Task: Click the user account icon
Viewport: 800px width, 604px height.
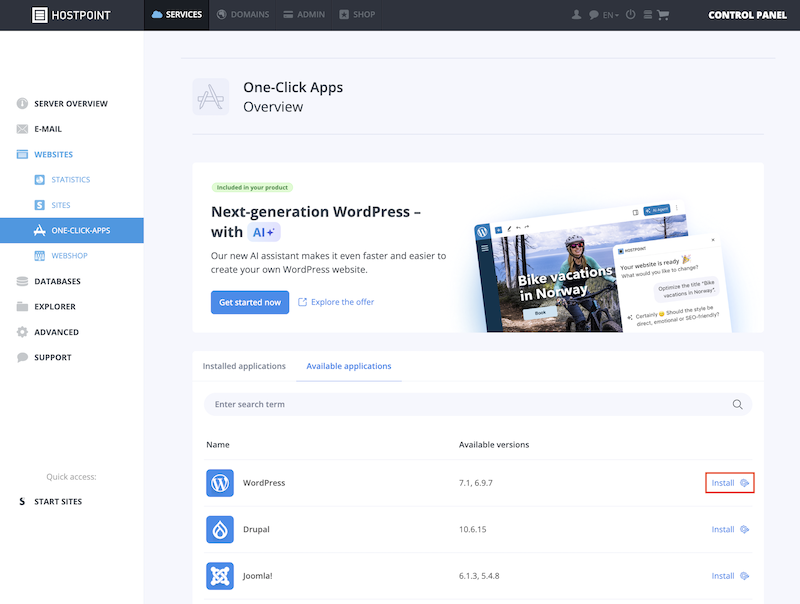Action: [576, 15]
